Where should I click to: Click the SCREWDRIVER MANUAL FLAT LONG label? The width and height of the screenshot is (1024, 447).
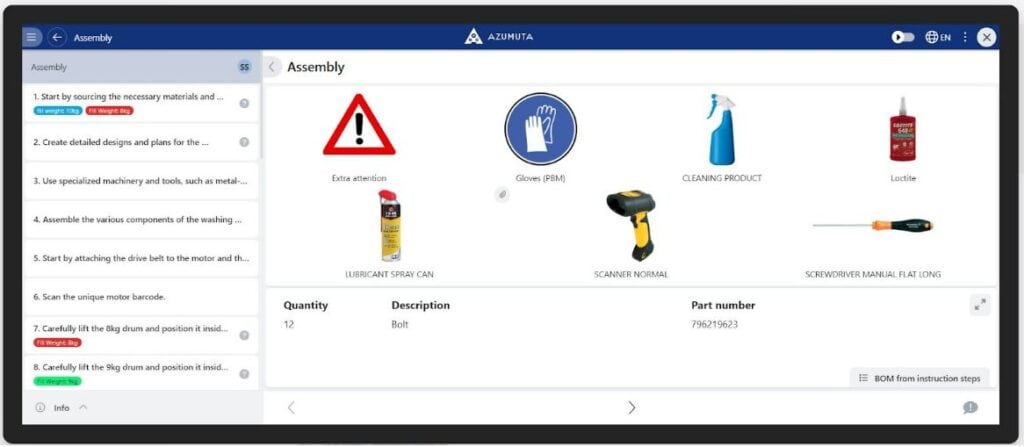point(873,274)
